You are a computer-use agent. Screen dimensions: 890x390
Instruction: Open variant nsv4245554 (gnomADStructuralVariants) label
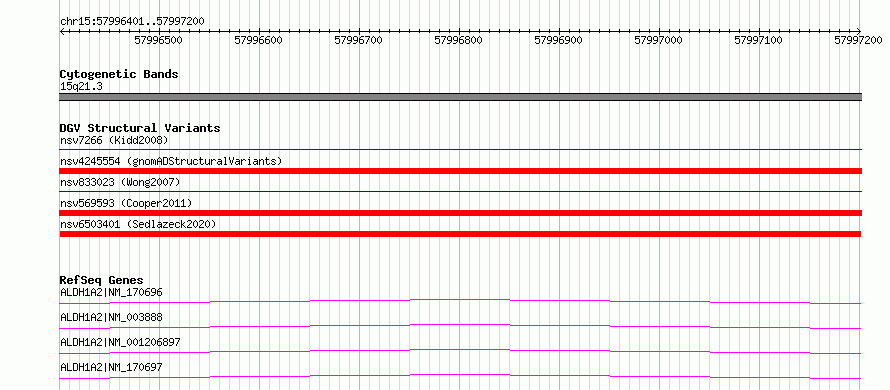point(171,161)
